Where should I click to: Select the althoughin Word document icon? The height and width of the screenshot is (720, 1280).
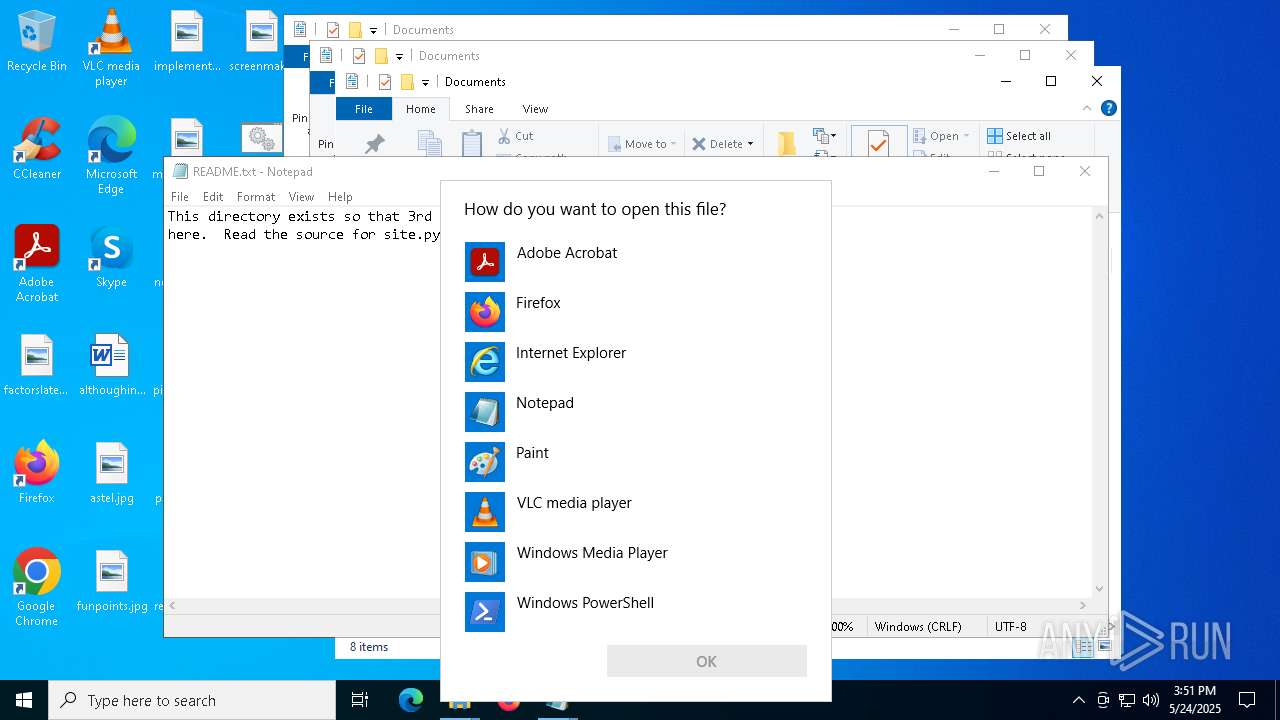[111, 366]
